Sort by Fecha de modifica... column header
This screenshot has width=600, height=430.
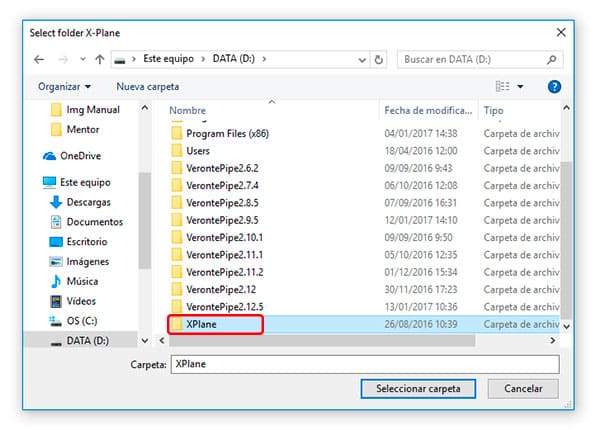[428, 111]
